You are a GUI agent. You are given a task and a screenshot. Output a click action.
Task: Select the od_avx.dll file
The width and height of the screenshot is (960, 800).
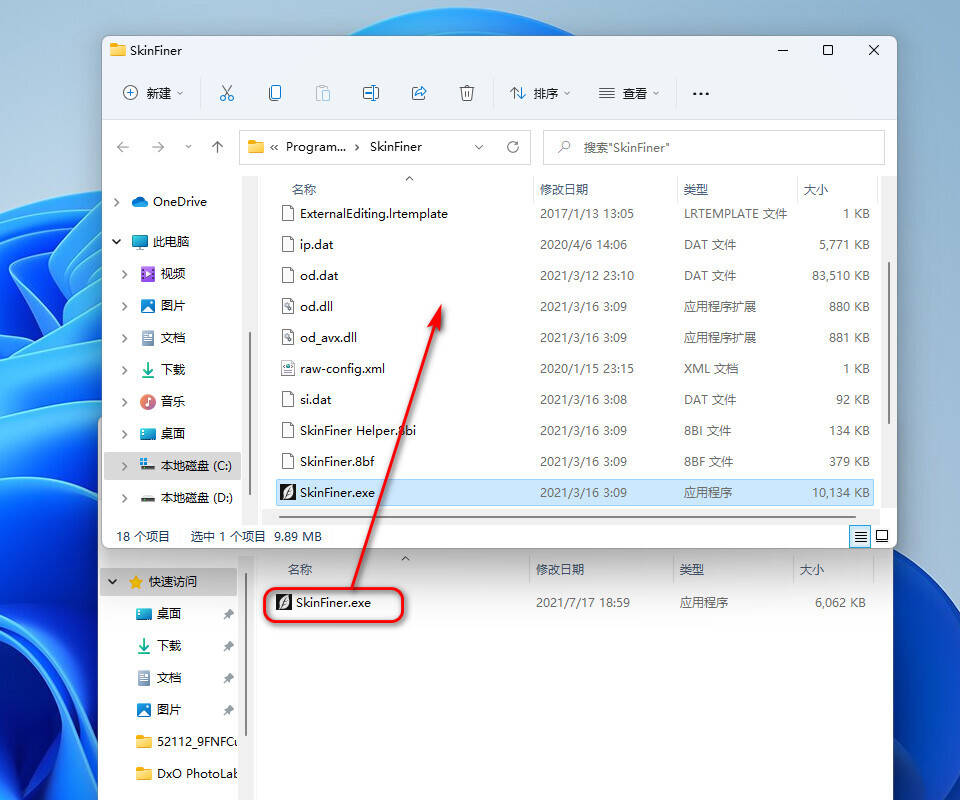coord(328,338)
